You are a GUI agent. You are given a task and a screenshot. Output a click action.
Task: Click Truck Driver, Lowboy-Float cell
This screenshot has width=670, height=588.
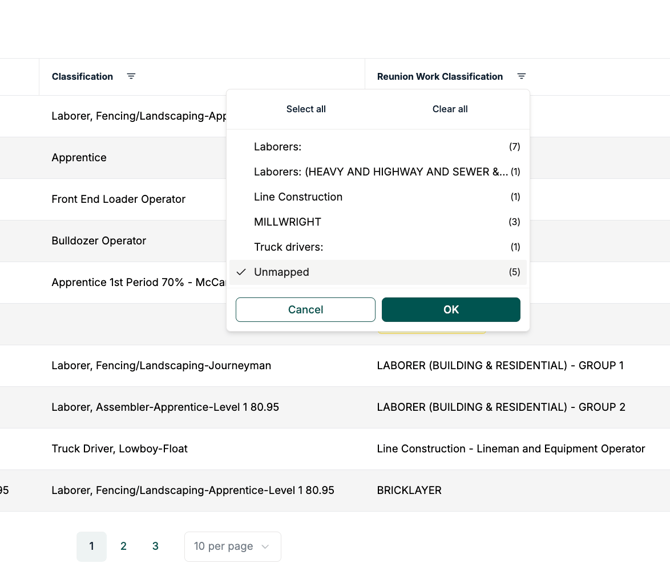coord(119,449)
